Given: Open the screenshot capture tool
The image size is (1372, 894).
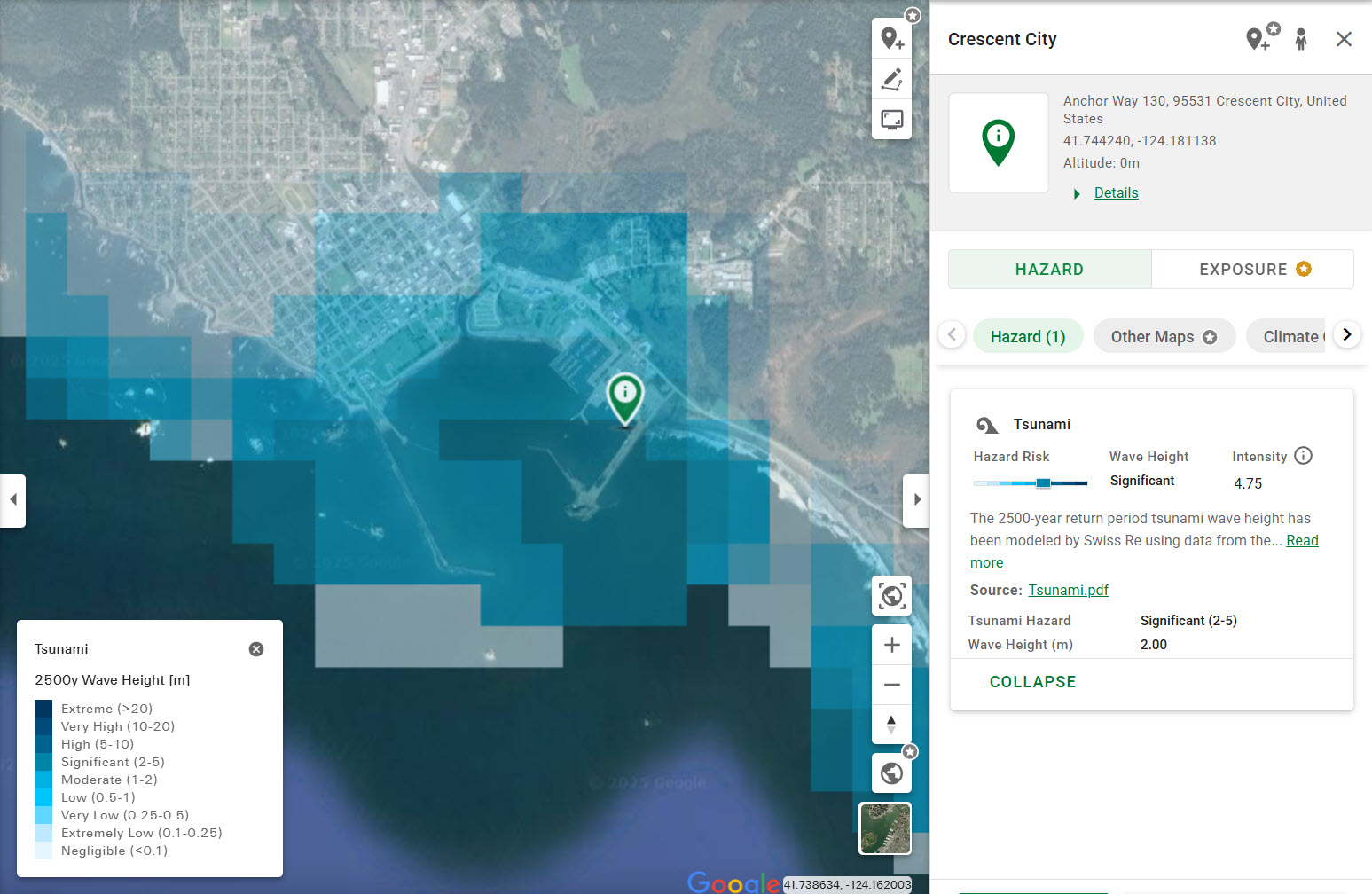Looking at the screenshot, I should click(x=891, y=120).
